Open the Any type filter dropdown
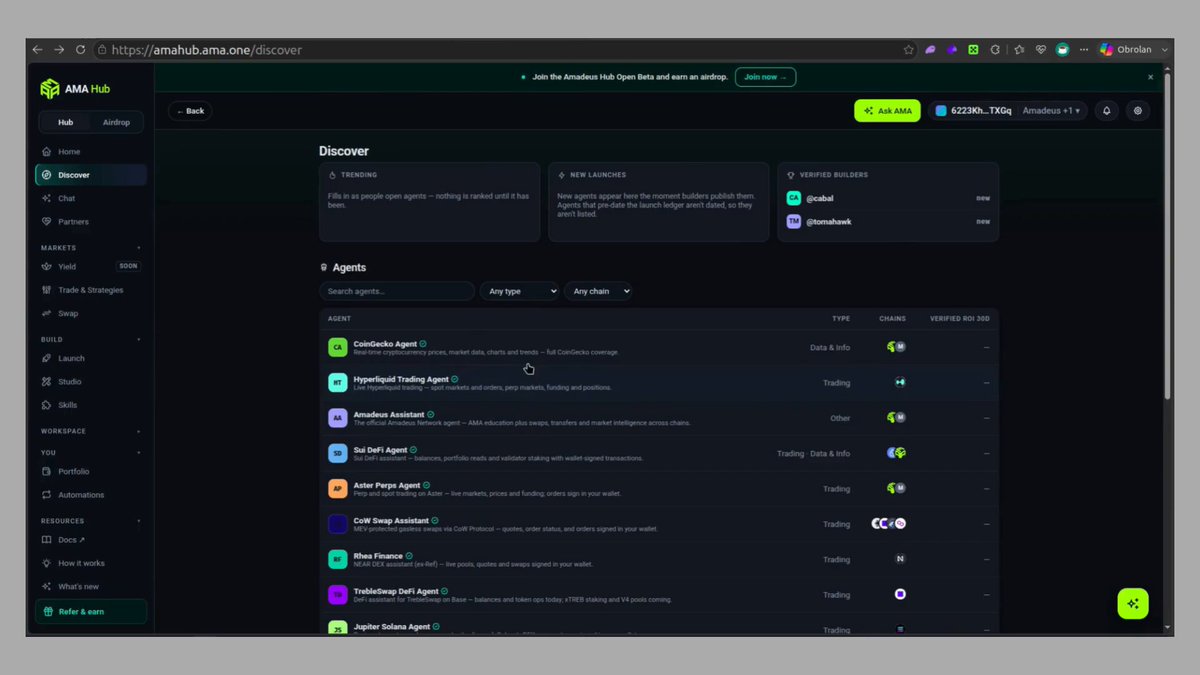This screenshot has width=1200, height=675. pos(519,291)
